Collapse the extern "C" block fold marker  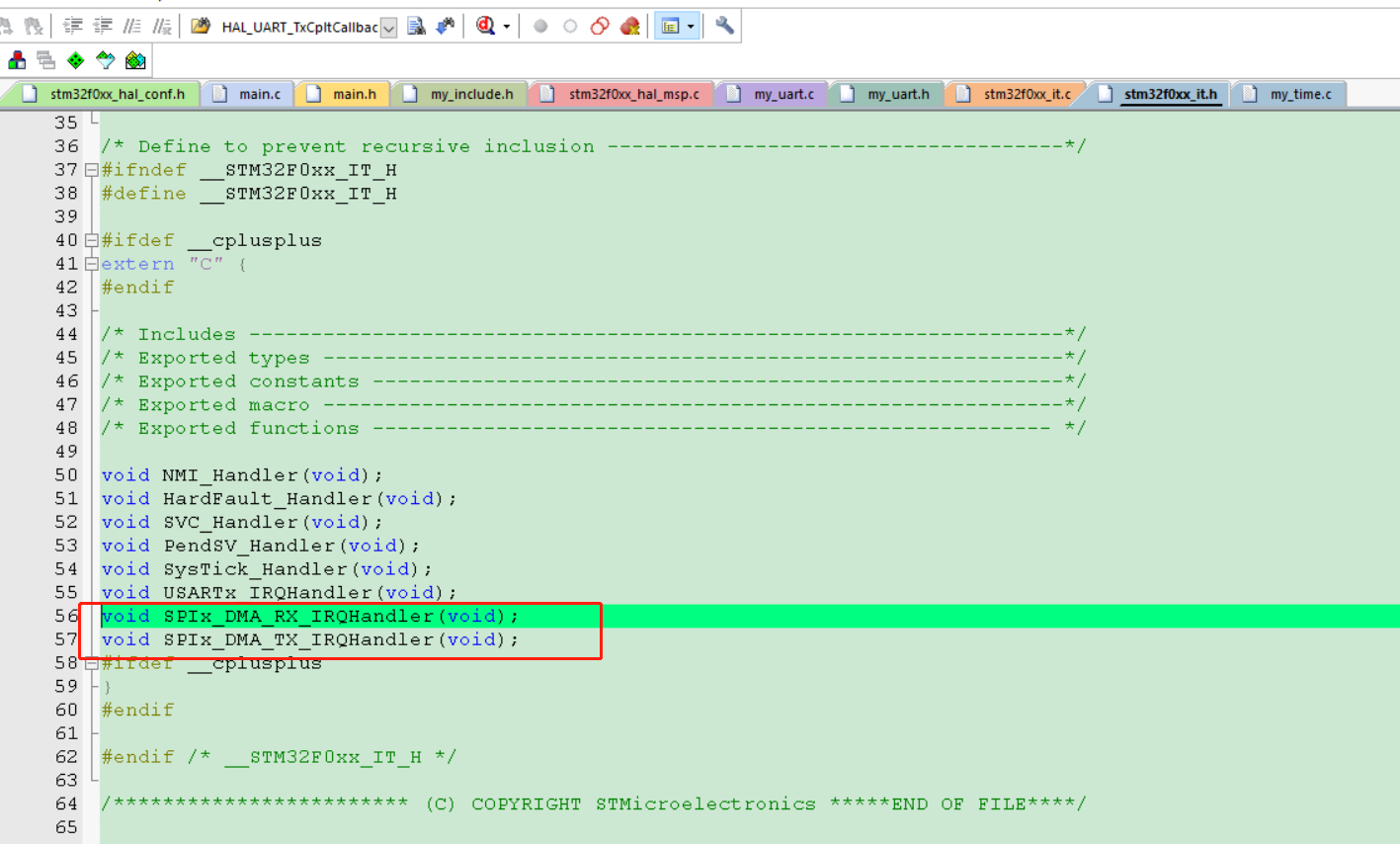(x=90, y=264)
